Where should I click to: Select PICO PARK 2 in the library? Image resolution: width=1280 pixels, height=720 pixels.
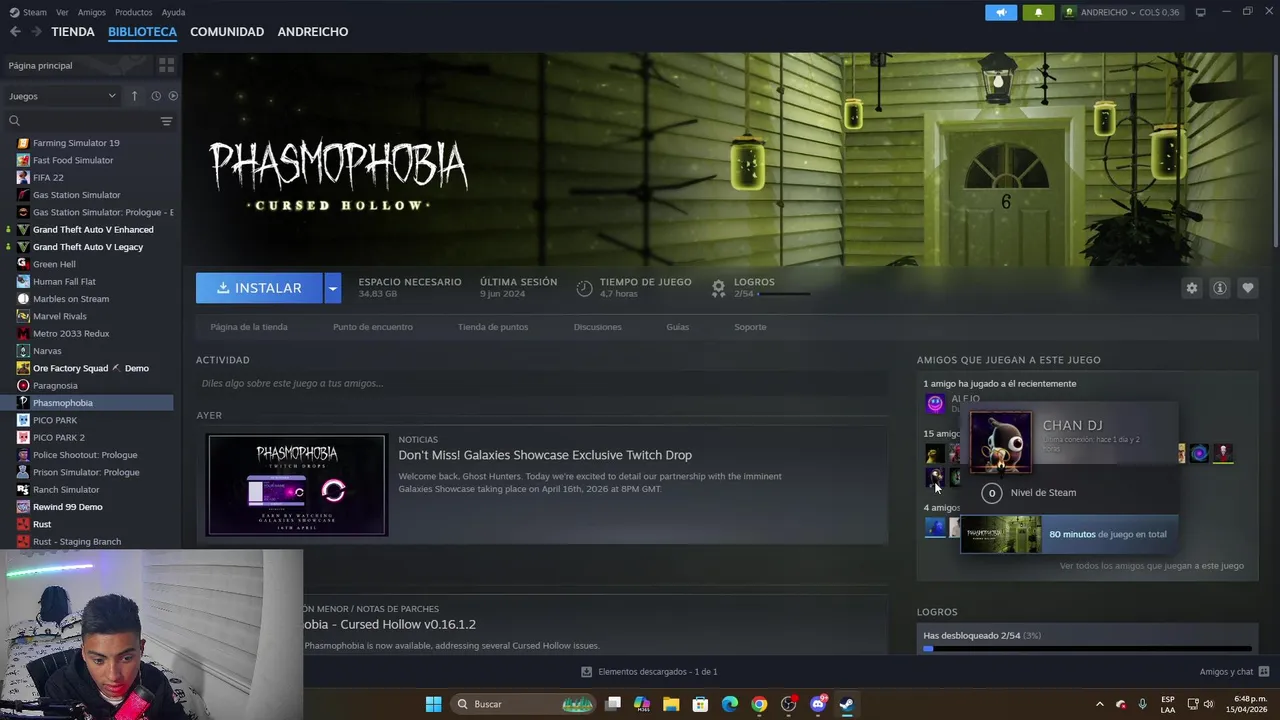point(59,438)
